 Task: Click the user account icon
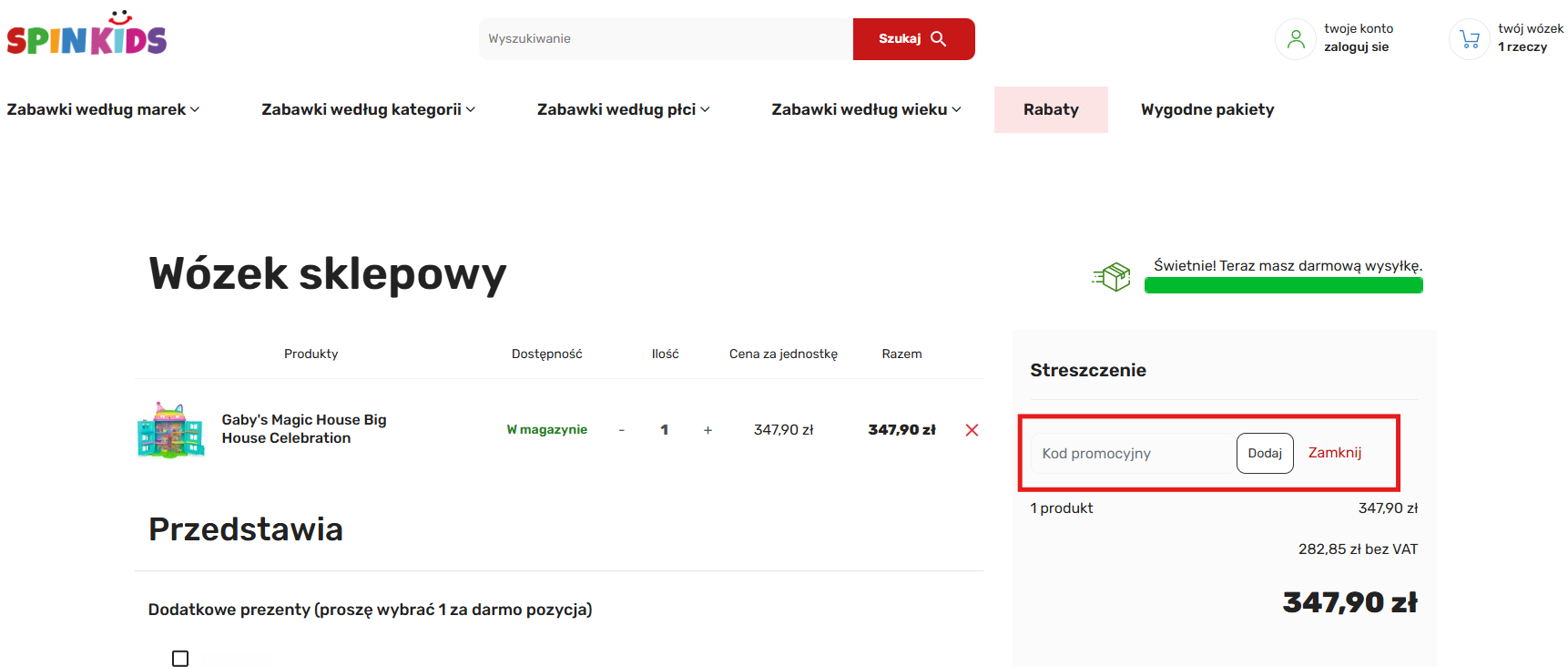point(1295,39)
